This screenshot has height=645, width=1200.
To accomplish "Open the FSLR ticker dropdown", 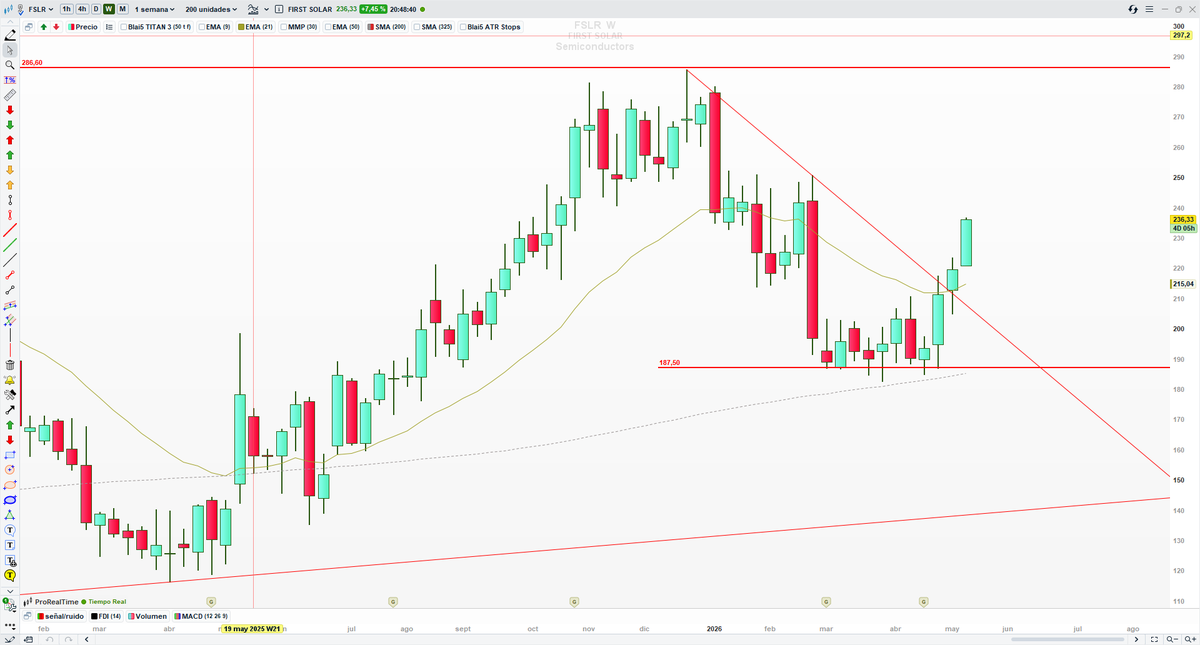I will [41, 9].
